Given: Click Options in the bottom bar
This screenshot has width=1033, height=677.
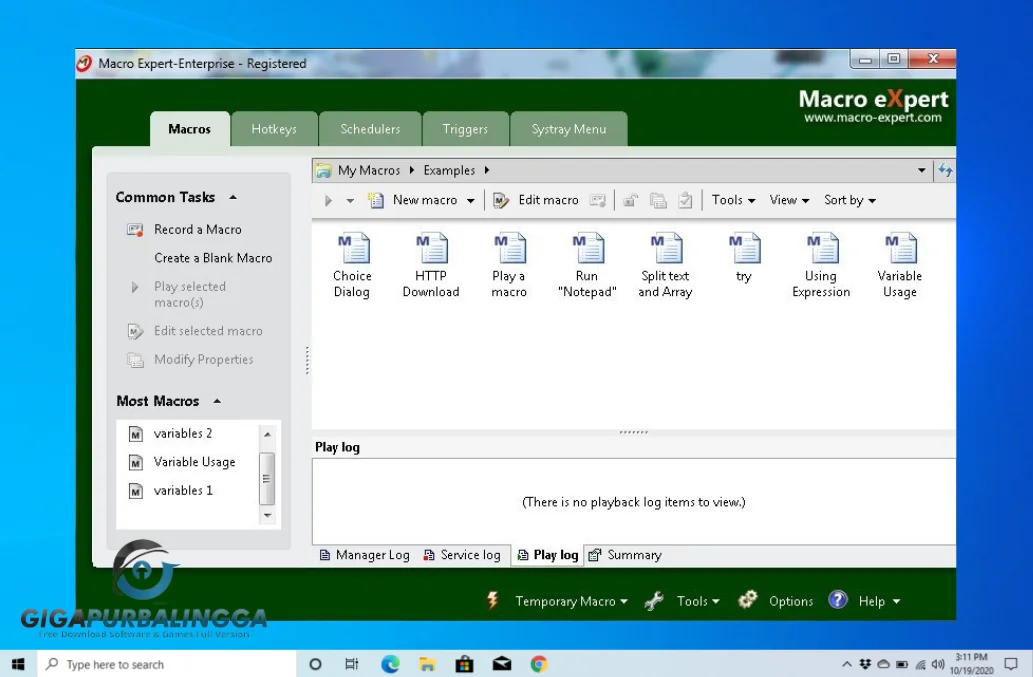Looking at the screenshot, I should pos(791,601).
